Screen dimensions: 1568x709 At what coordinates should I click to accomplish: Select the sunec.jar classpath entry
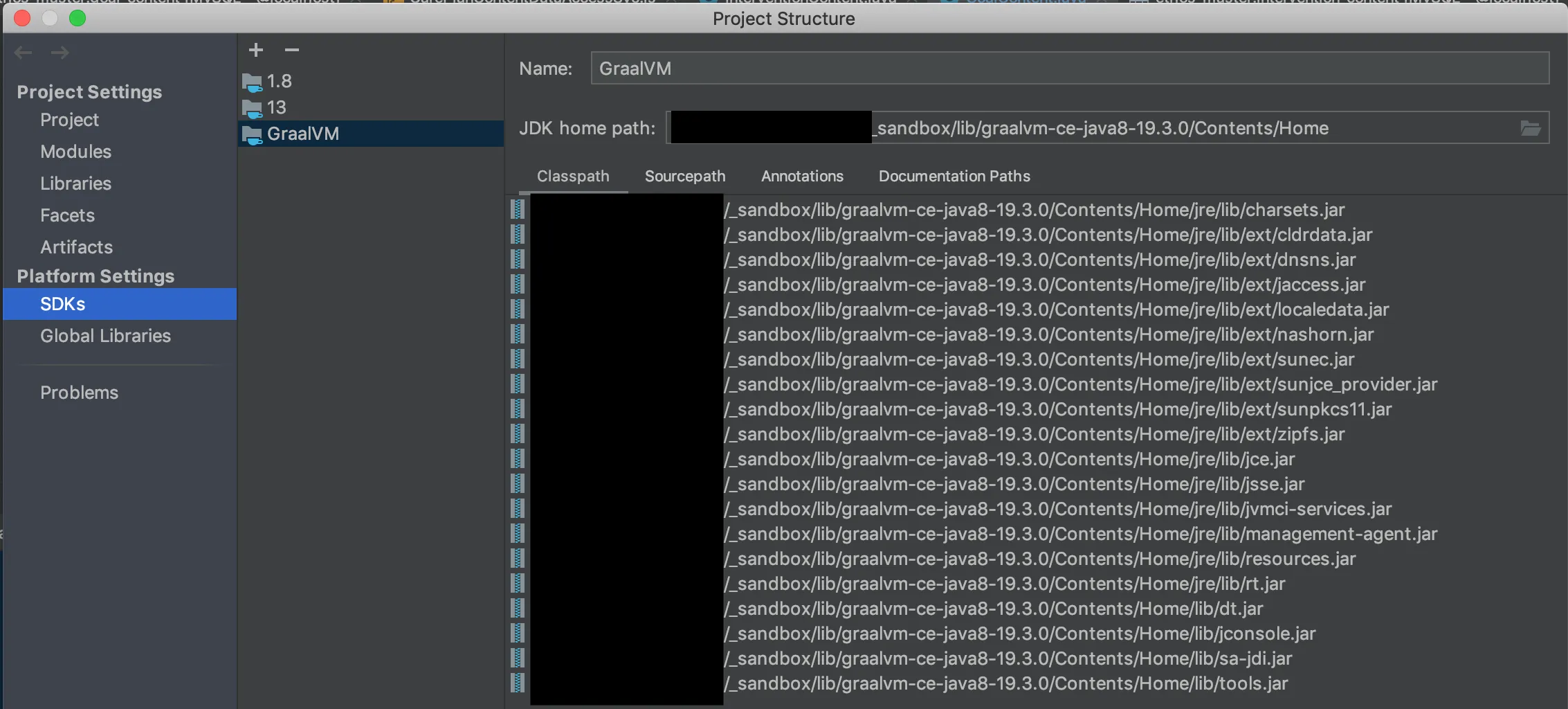pyautogui.click(x=1034, y=359)
